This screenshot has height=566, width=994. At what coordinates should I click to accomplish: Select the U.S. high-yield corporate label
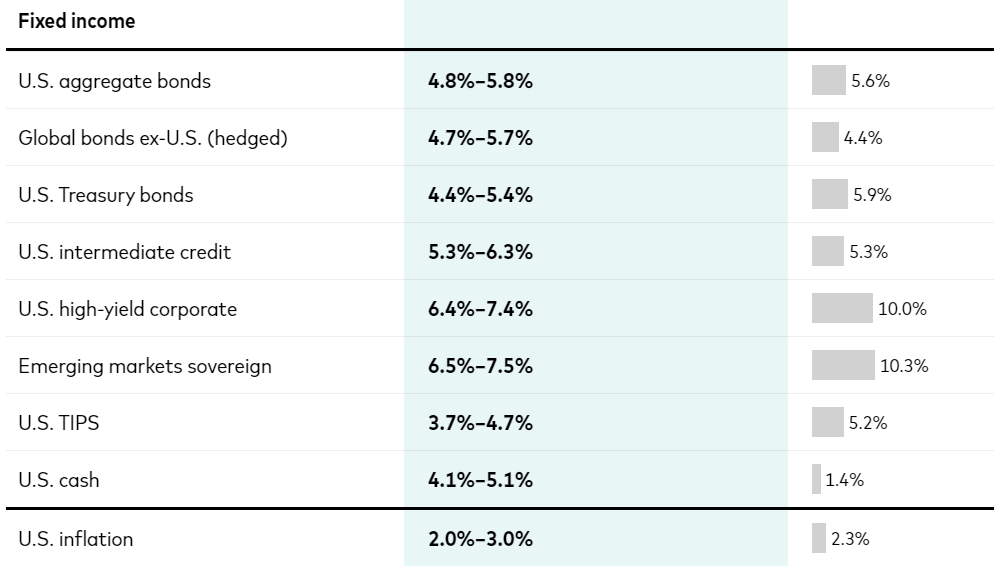[127, 309]
